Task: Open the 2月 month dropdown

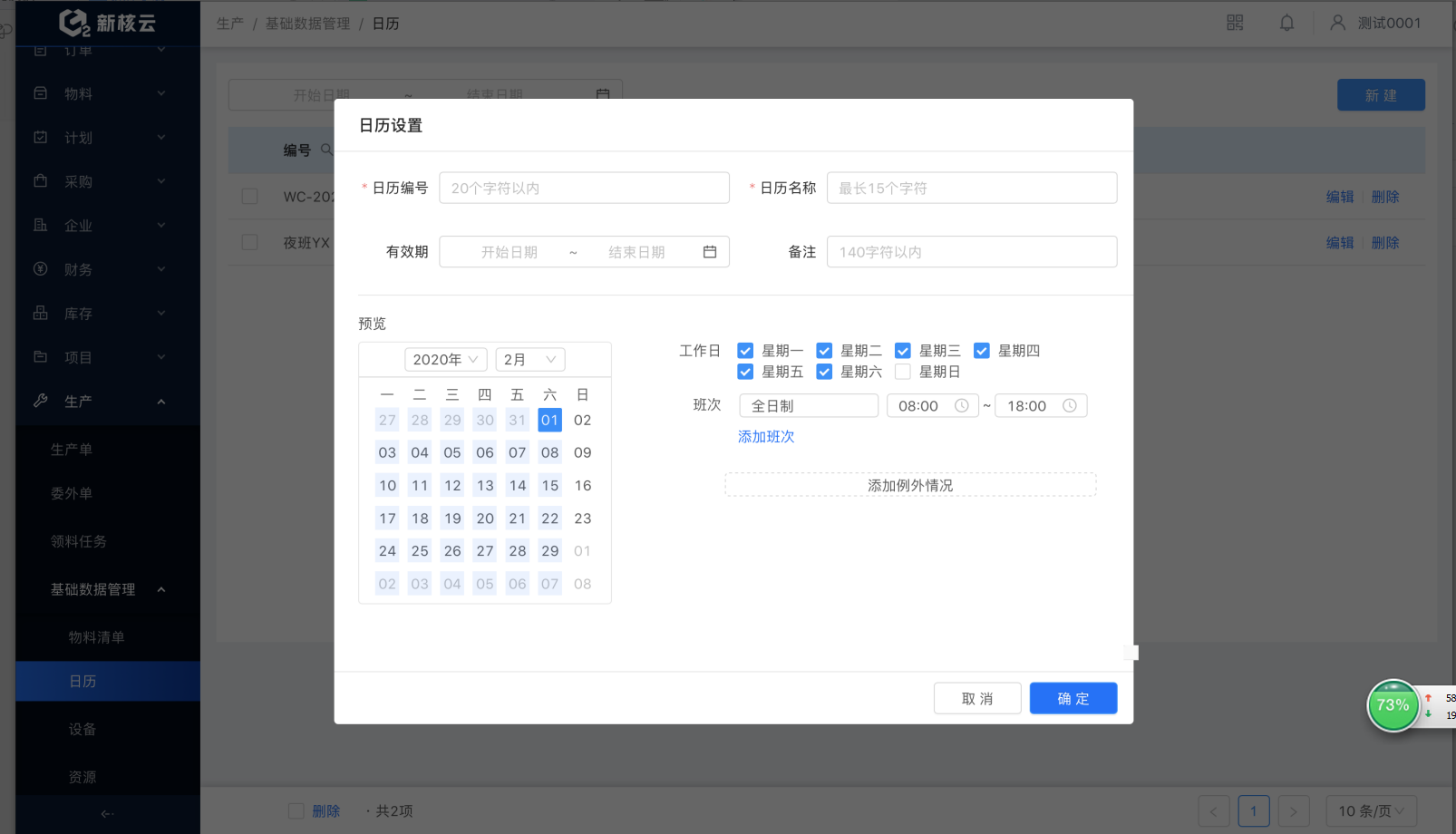Action: (x=530, y=360)
